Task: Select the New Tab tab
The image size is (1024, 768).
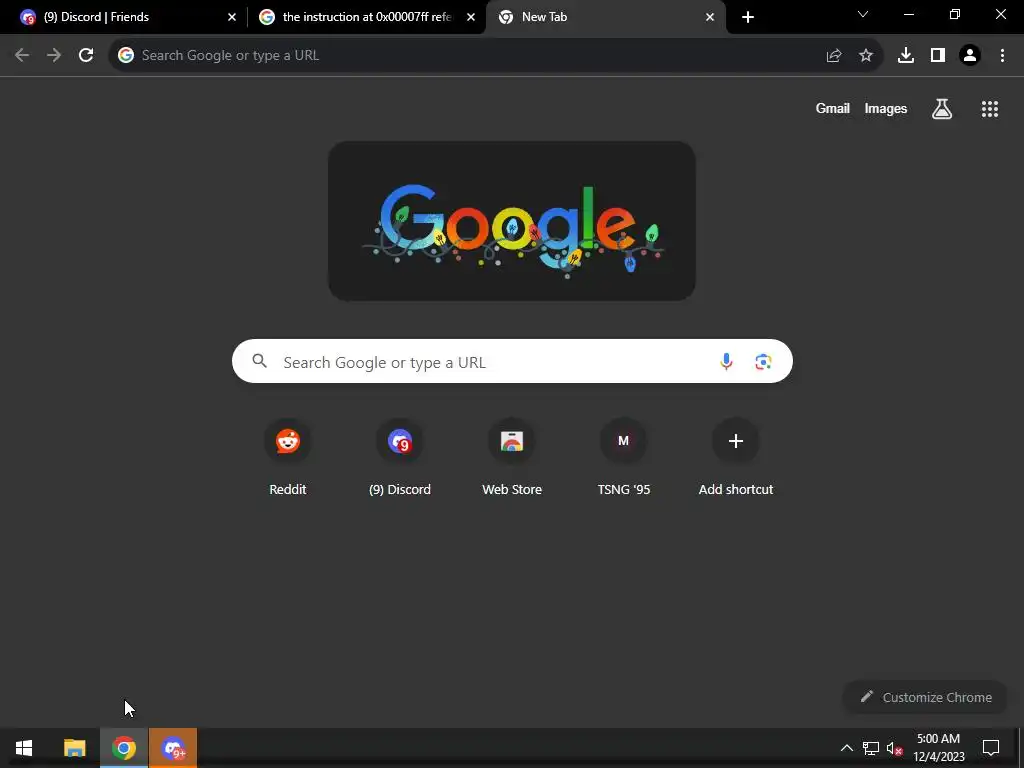Action: click(605, 17)
